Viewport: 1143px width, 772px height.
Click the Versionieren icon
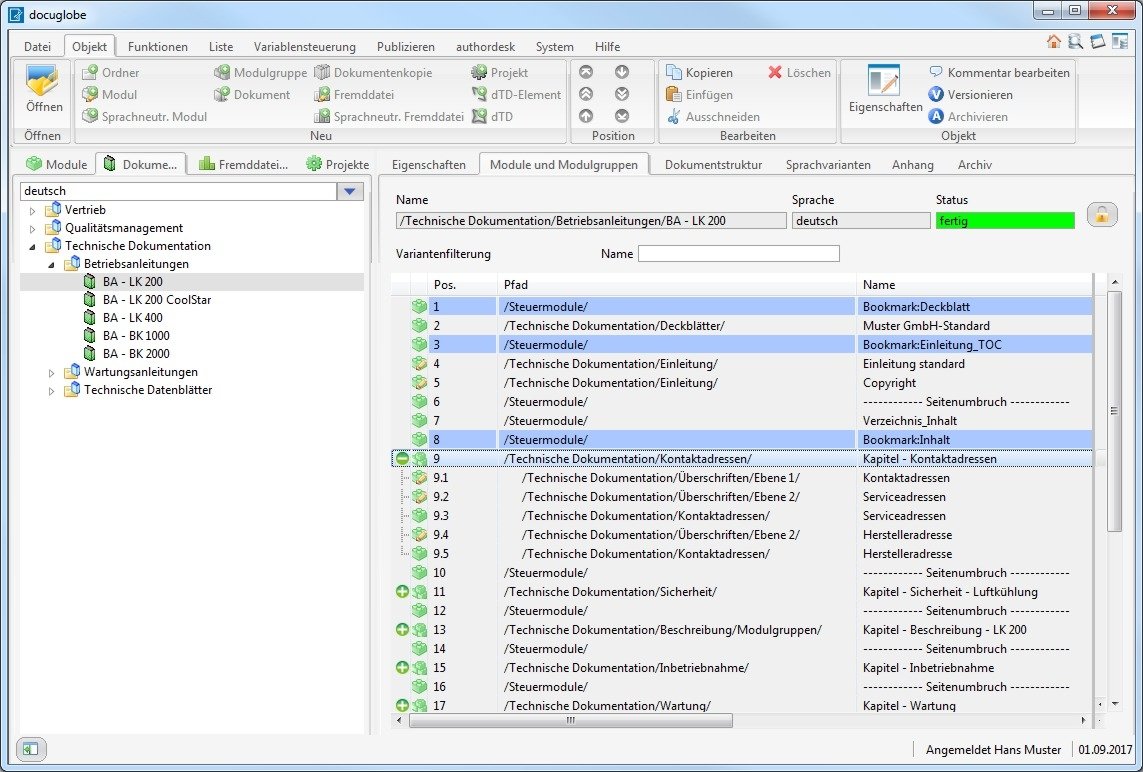click(936, 95)
